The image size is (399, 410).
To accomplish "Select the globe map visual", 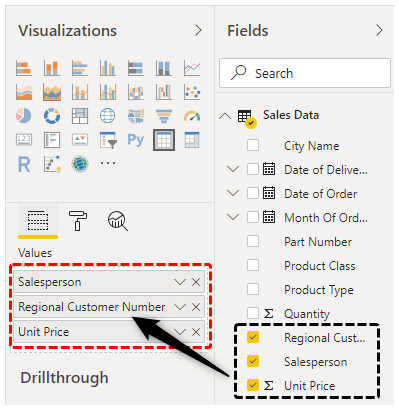I will [x=108, y=116].
